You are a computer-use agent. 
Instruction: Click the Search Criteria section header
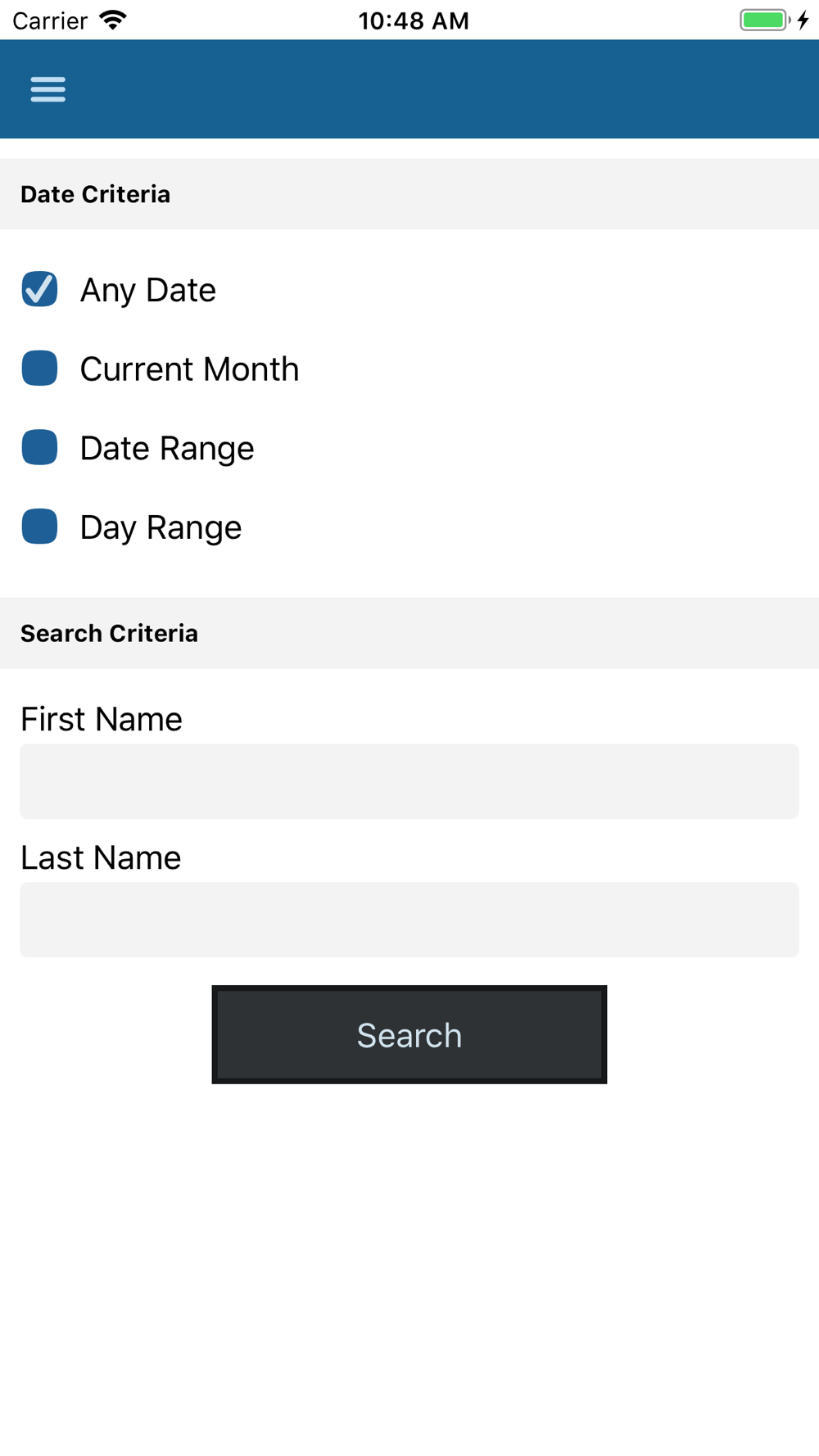pyautogui.click(x=109, y=633)
